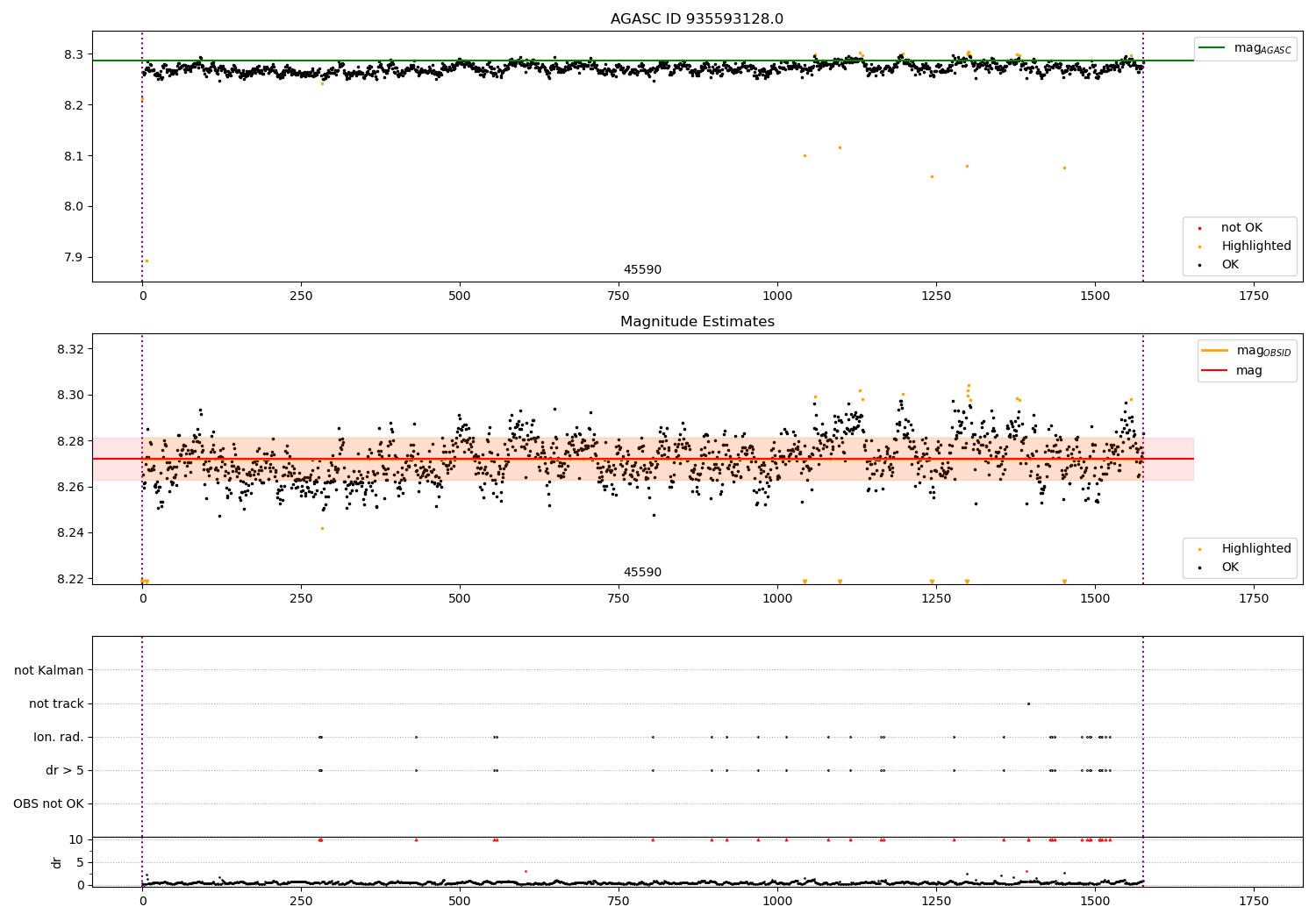Click the '8.24' y-axis tick label
The image size is (1316, 921).
tap(70, 533)
